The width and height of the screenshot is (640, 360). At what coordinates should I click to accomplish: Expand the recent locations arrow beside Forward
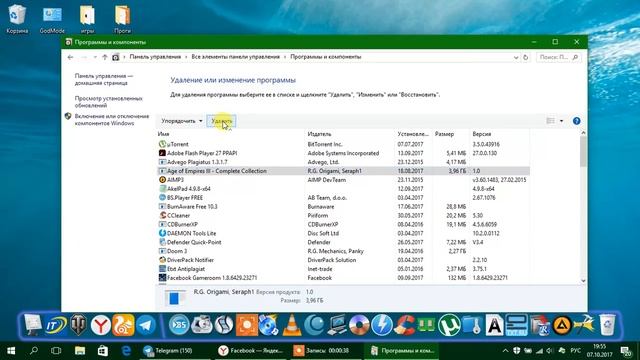(95, 57)
